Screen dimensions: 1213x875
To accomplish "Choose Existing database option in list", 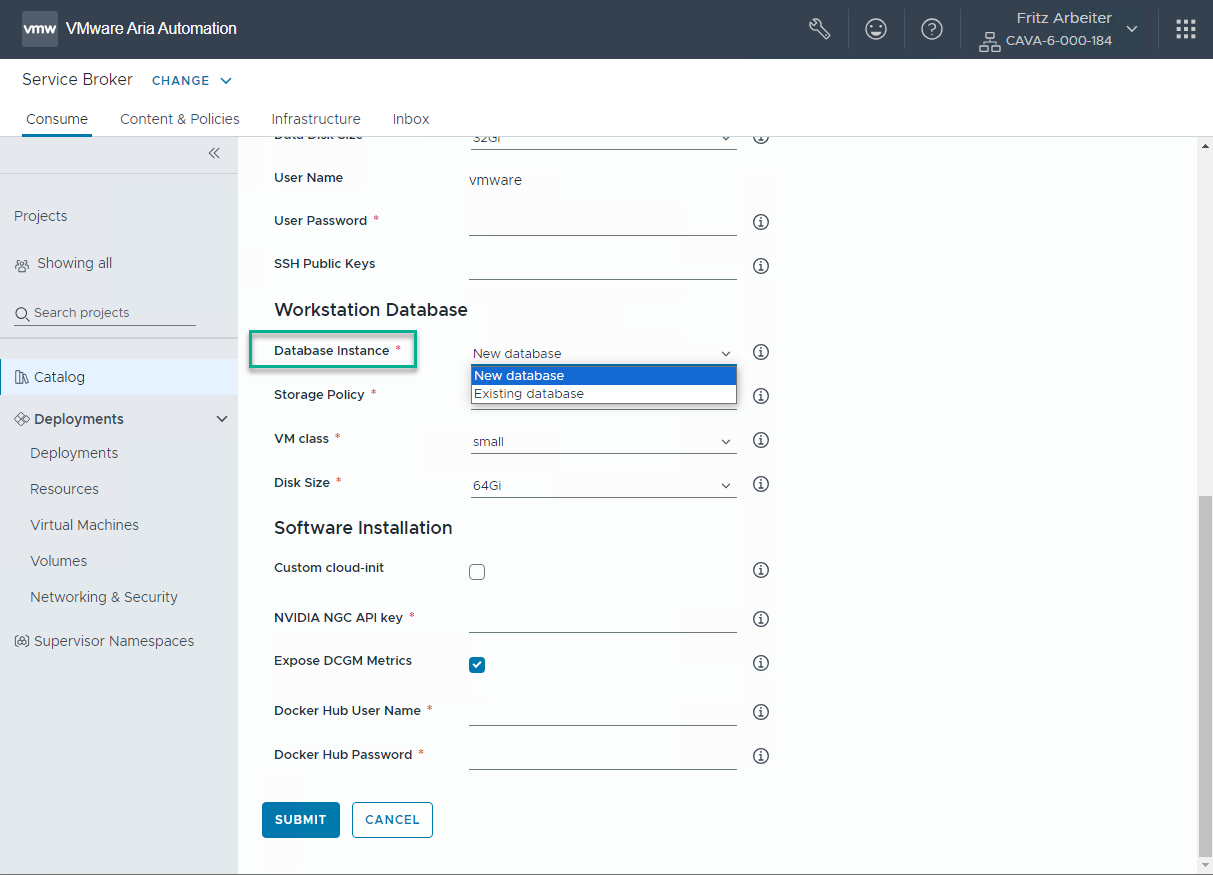I will pos(604,394).
